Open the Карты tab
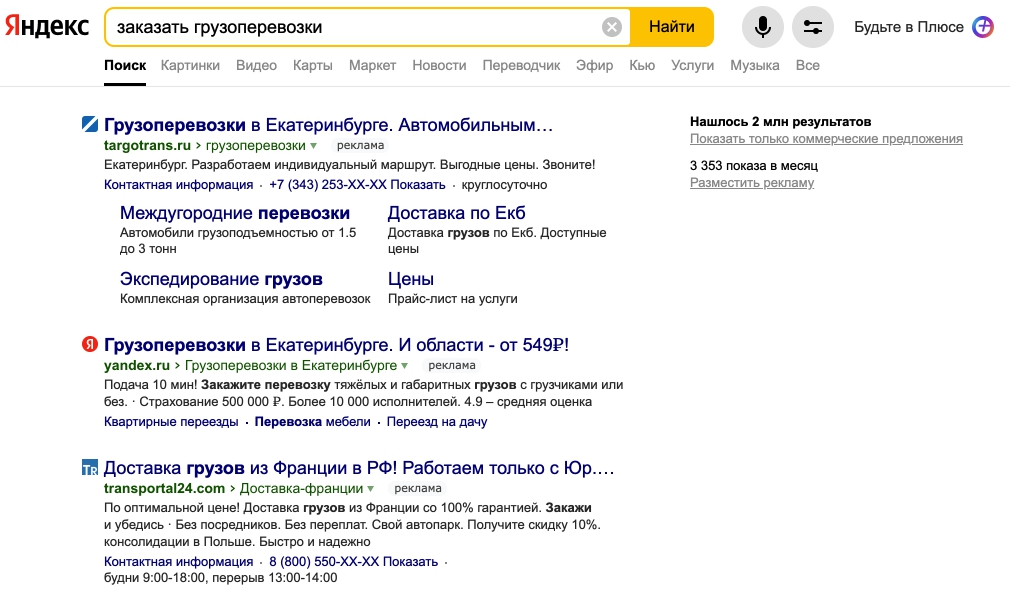 point(312,65)
